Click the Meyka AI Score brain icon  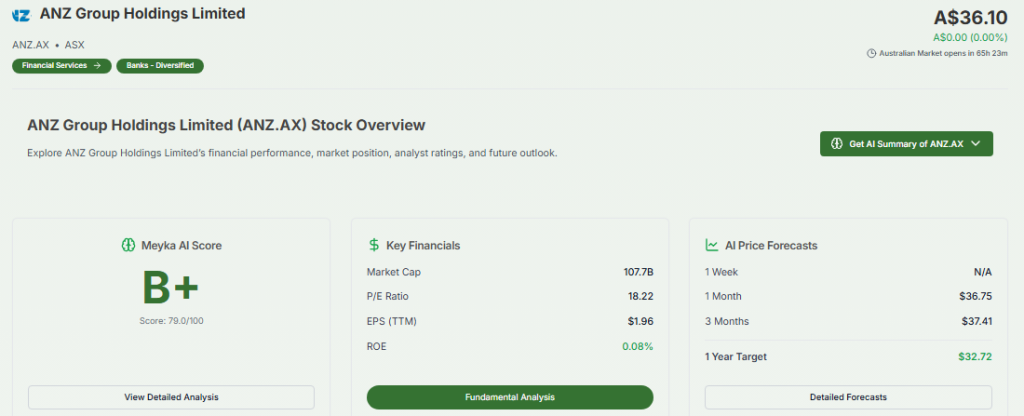[x=127, y=245]
